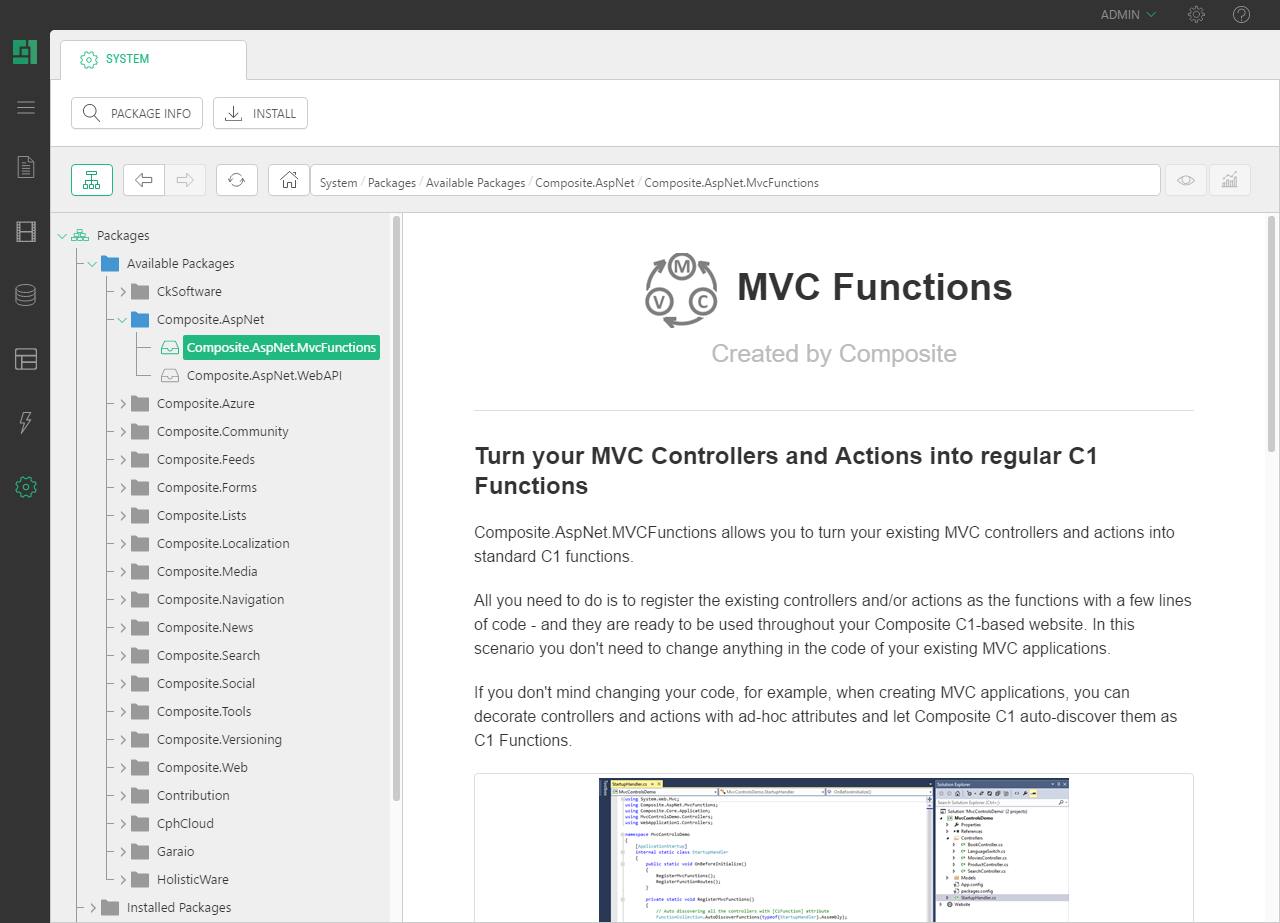Screen dimensions: 1280x923
Task: Click the back arrow navigation button
Action: [144, 180]
